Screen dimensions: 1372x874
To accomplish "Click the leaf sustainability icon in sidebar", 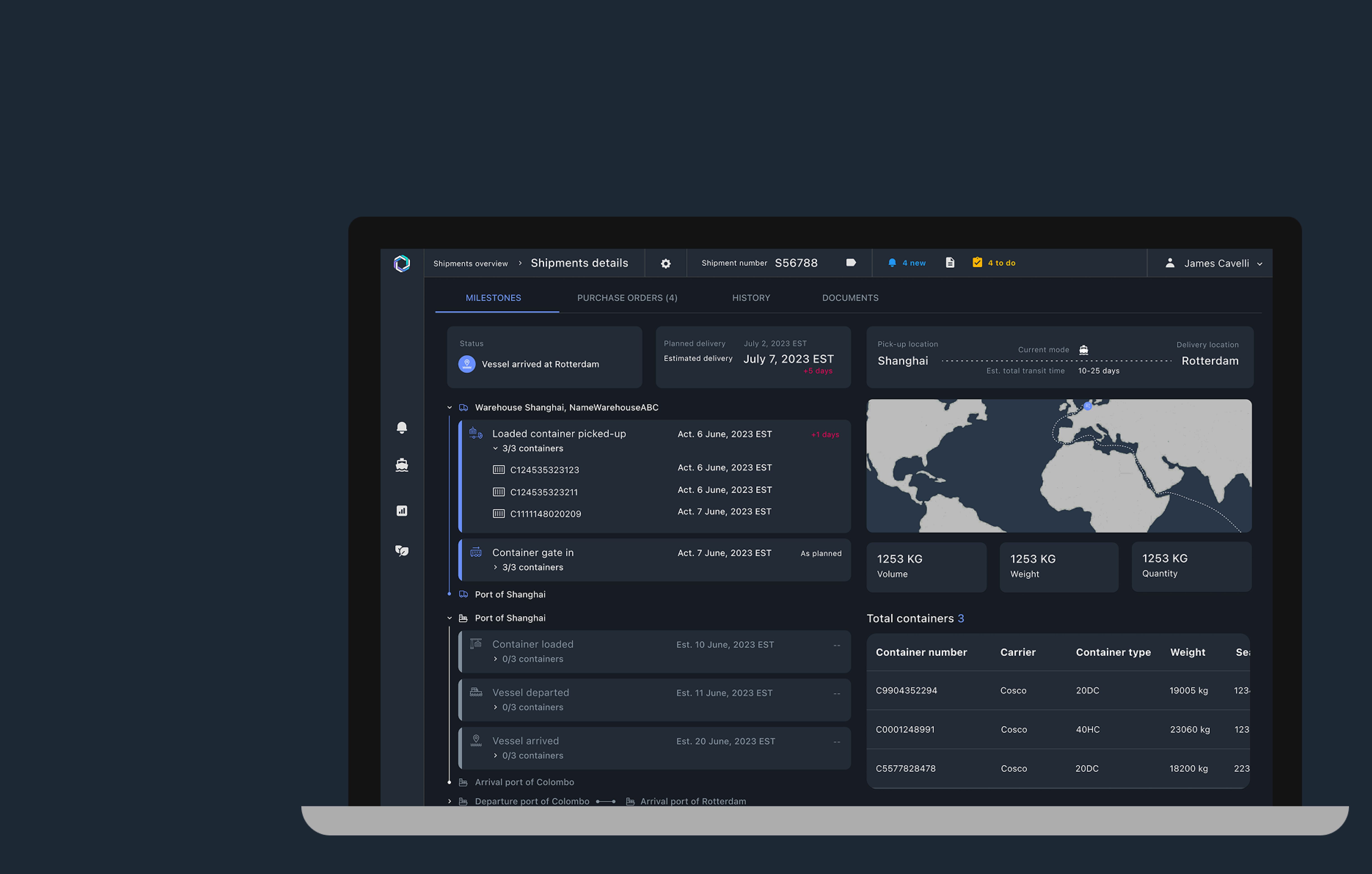I will tap(402, 550).
